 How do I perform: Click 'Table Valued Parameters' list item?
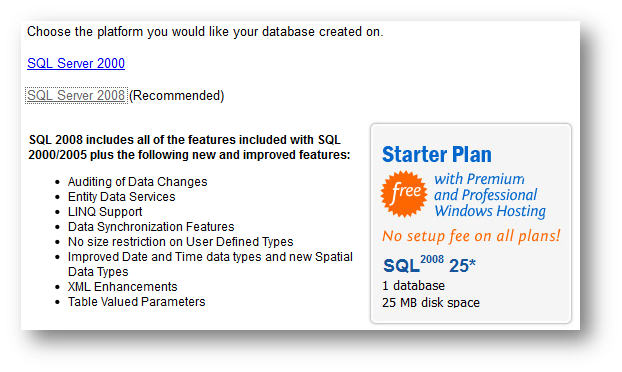click(136, 302)
